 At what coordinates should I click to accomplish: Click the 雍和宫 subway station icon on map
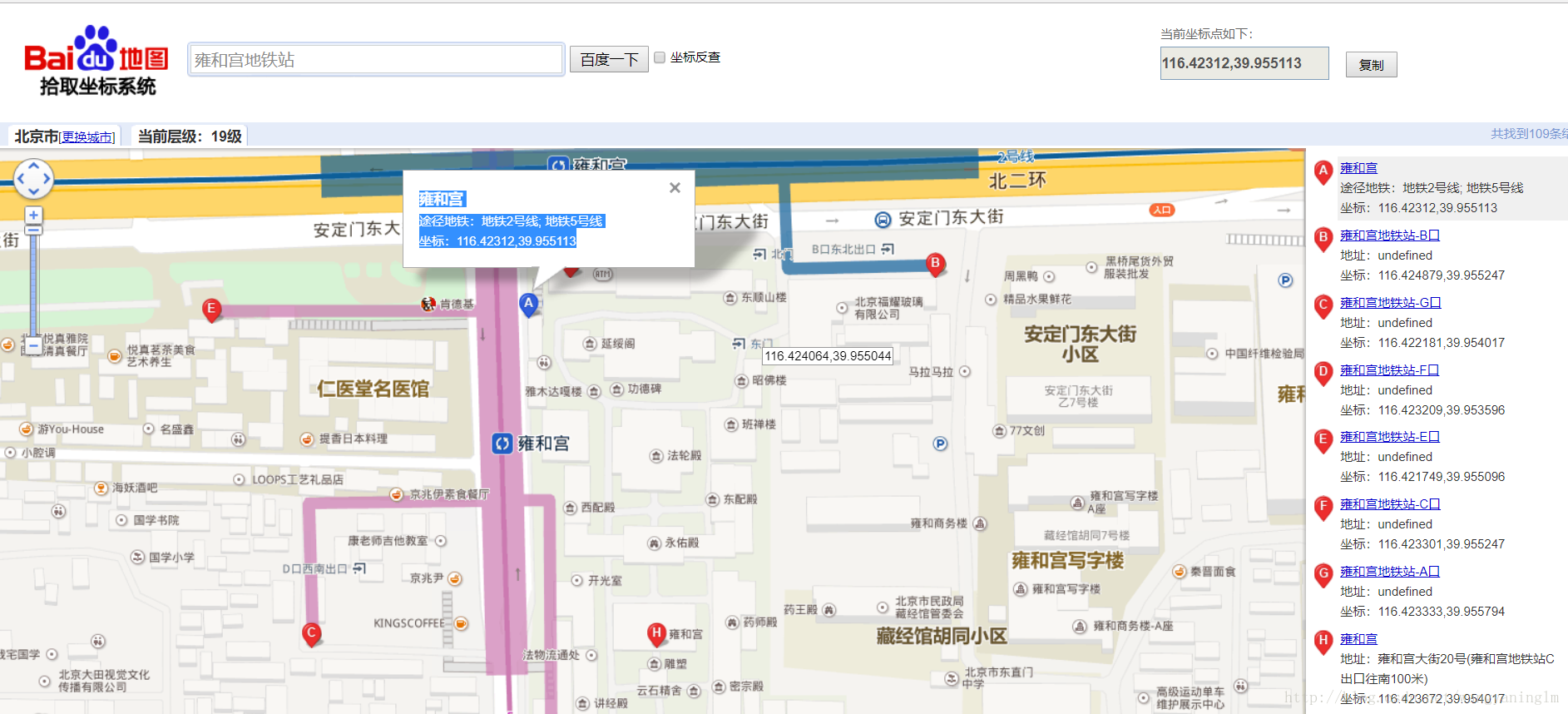[x=502, y=444]
